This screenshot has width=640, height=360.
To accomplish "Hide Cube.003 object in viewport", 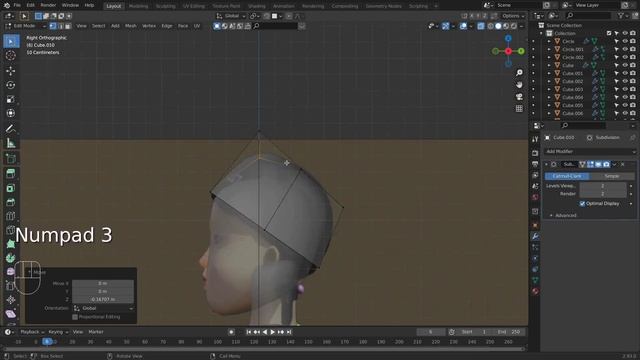I will (x=625, y=89).
